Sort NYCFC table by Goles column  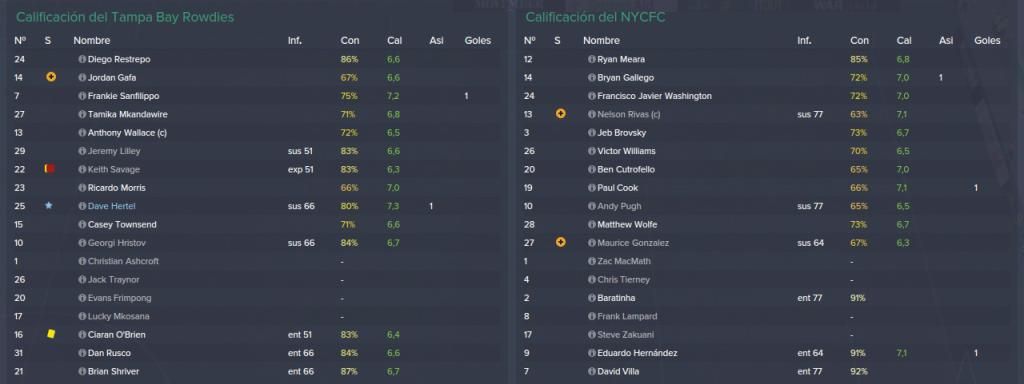click(987, 40)
